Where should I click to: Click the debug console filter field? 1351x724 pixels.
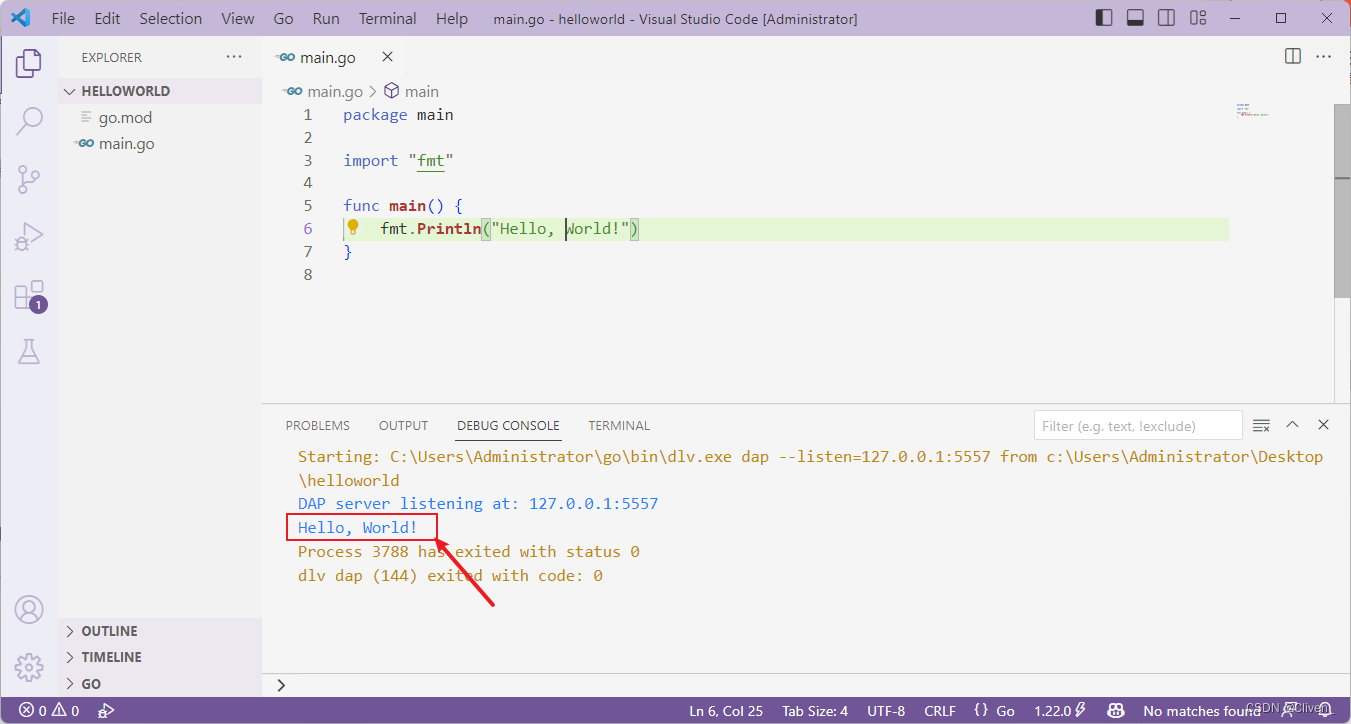(1138, 425)
